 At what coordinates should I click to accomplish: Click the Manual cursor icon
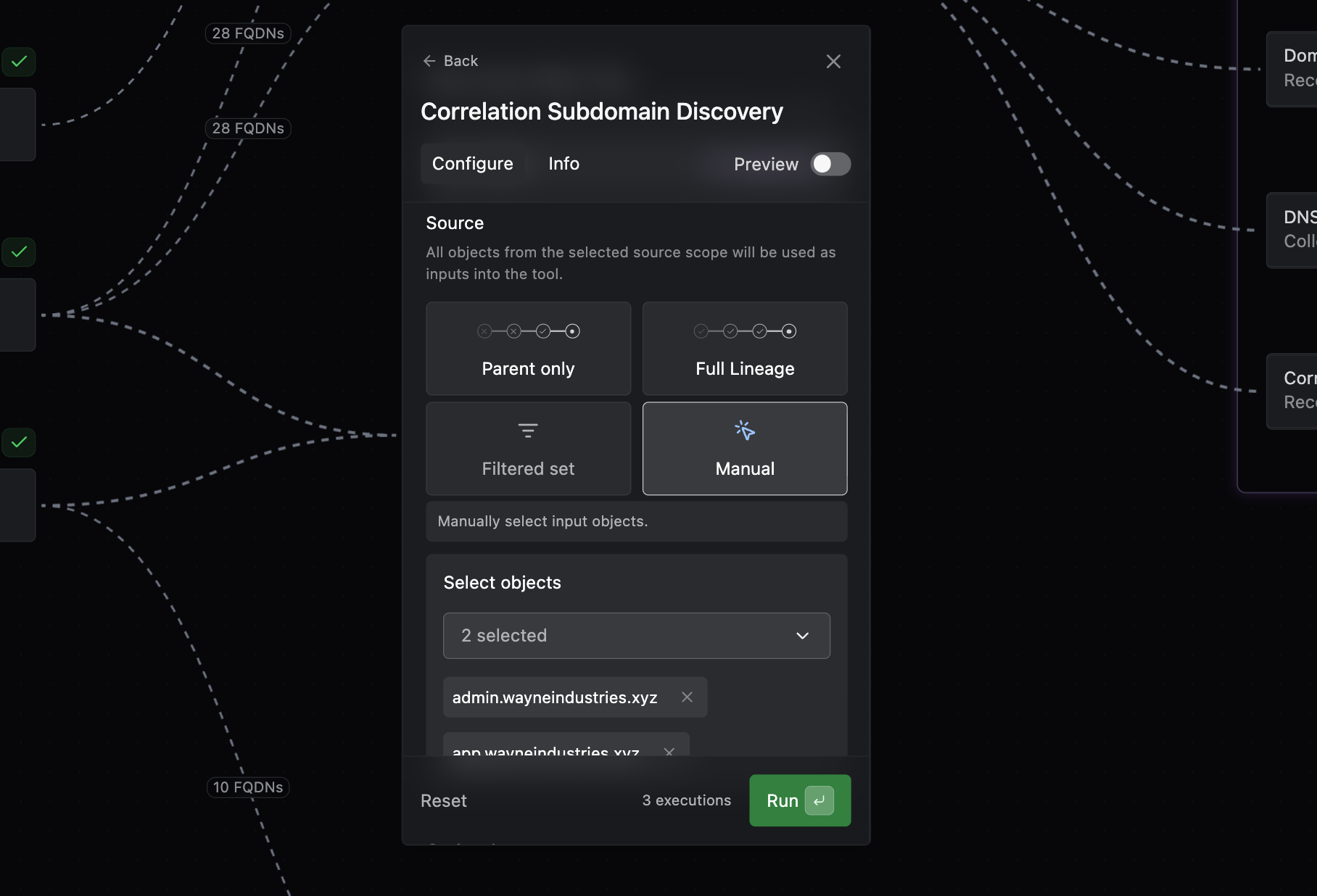tap(745, 431)
